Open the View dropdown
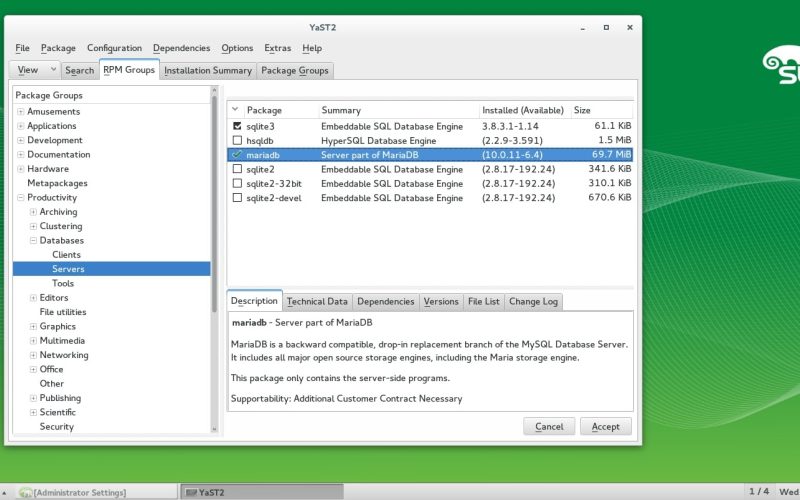The height and width of the screenshot is (500, 800). point(35,70)
